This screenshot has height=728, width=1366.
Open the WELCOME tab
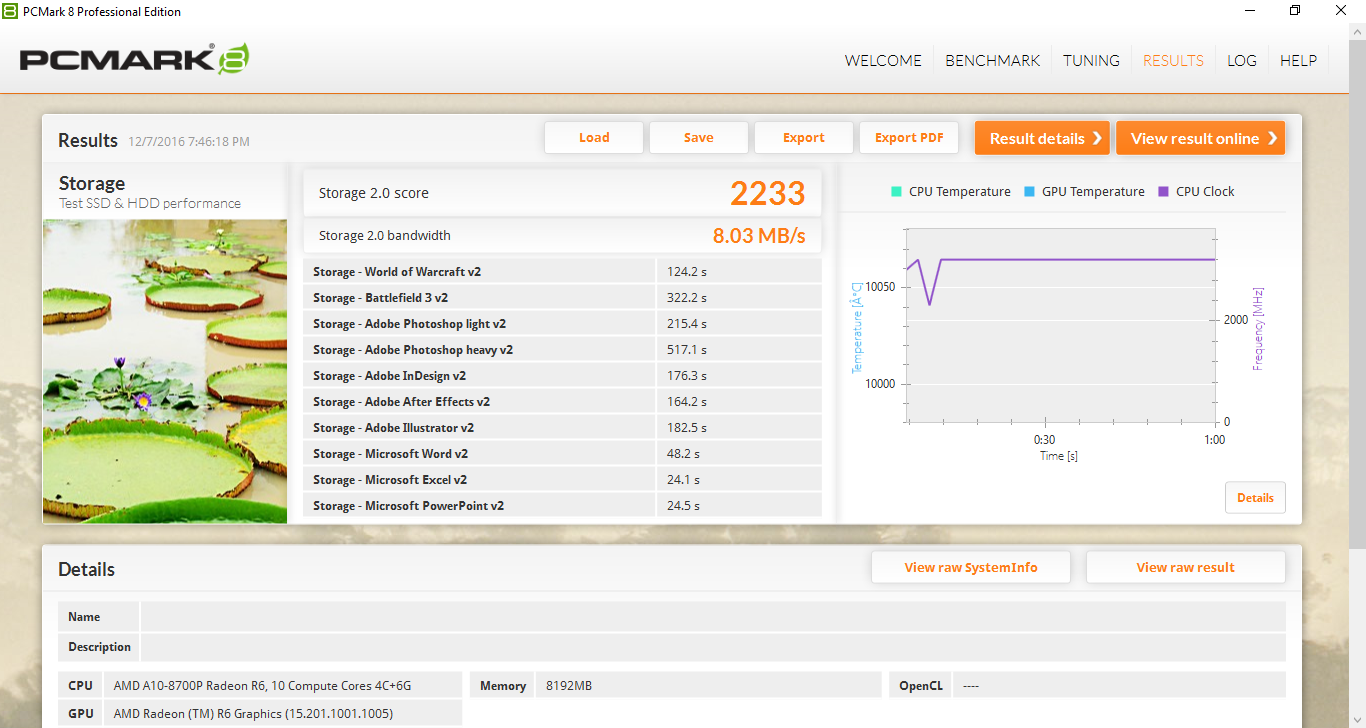(x=883, y=60)
